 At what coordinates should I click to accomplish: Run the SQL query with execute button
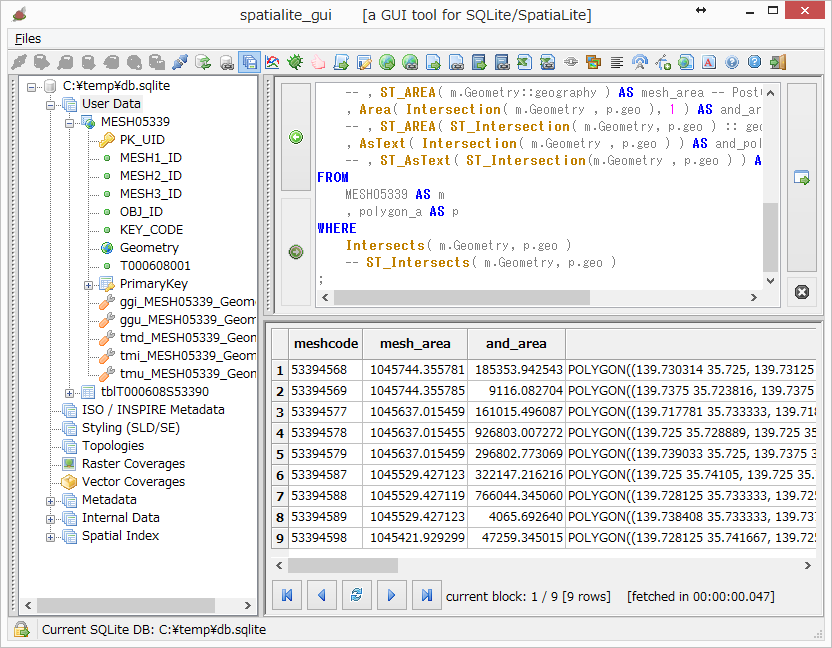click(x=801, y=178)
